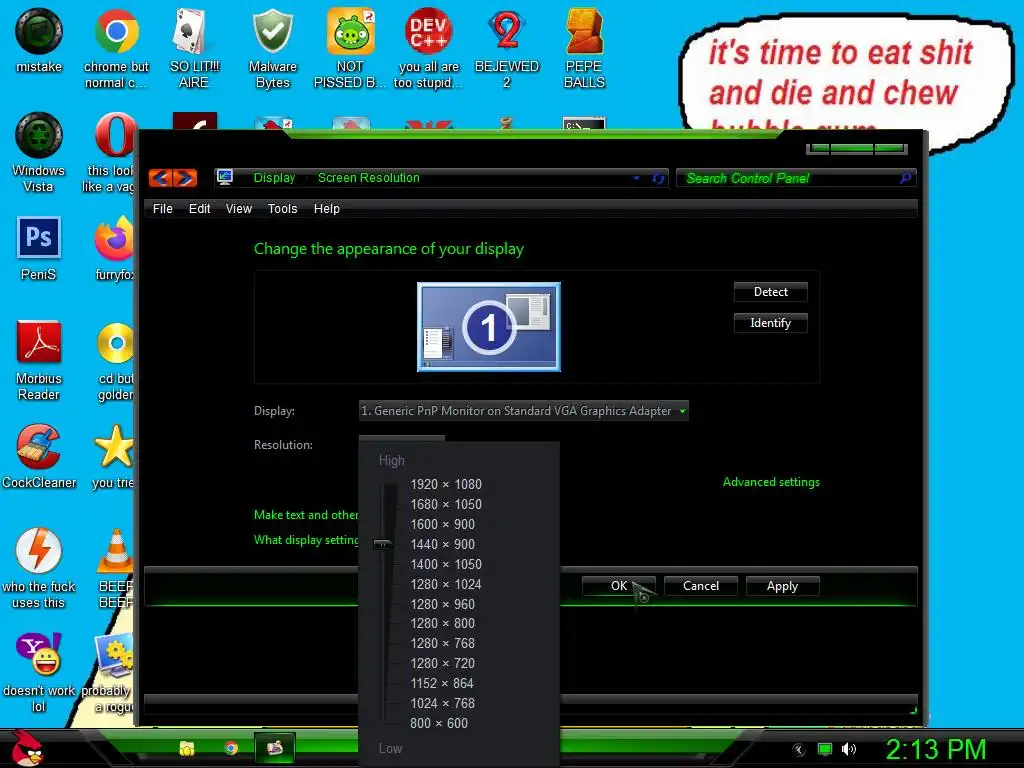Image resolution: width=1024 pixels, height=768 pixels.
Task: Click the Identify button
Action: (x=771, y=323)
